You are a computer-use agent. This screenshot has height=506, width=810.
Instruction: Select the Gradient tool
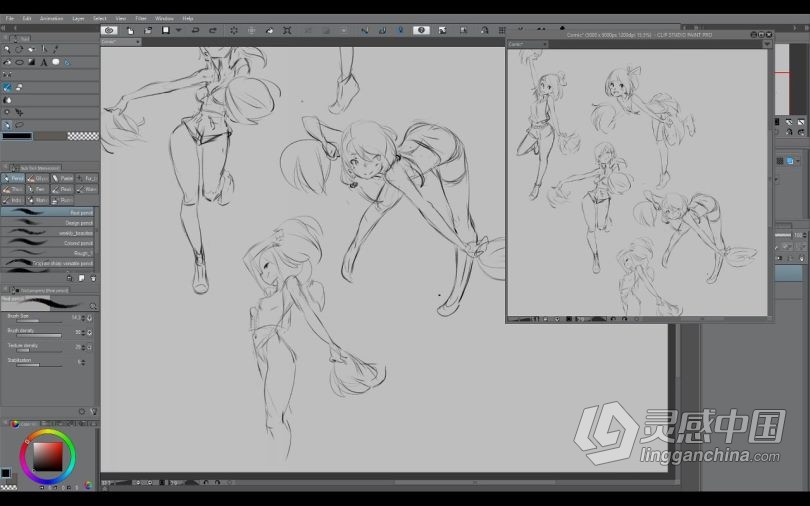tap(32, 62)
